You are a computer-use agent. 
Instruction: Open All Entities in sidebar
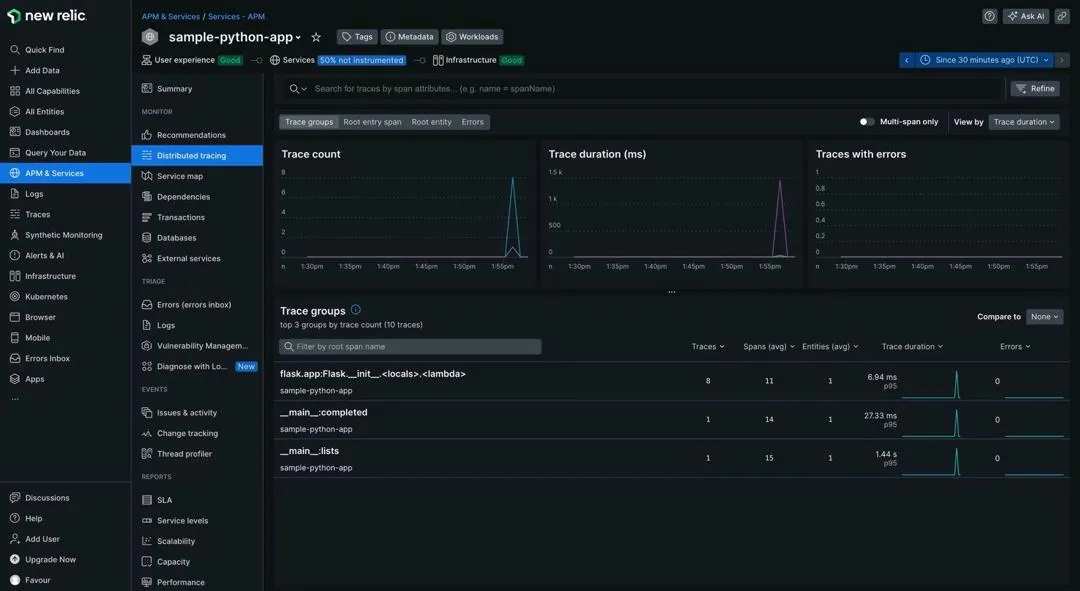(37, 112)
